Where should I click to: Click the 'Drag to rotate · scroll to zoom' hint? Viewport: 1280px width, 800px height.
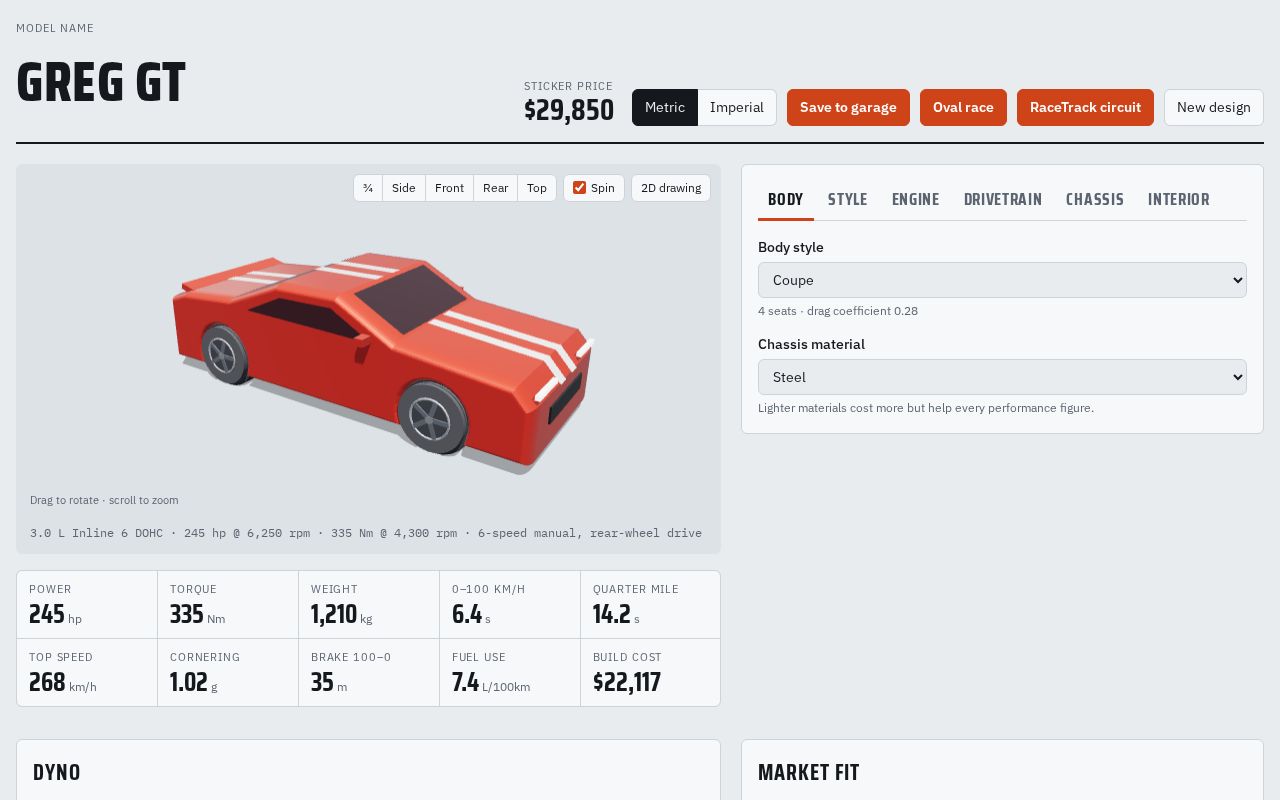point(104,500)
